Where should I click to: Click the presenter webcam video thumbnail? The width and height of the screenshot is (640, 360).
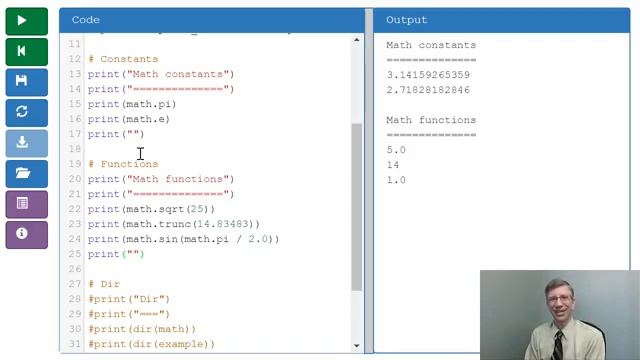tap(560, 315)
